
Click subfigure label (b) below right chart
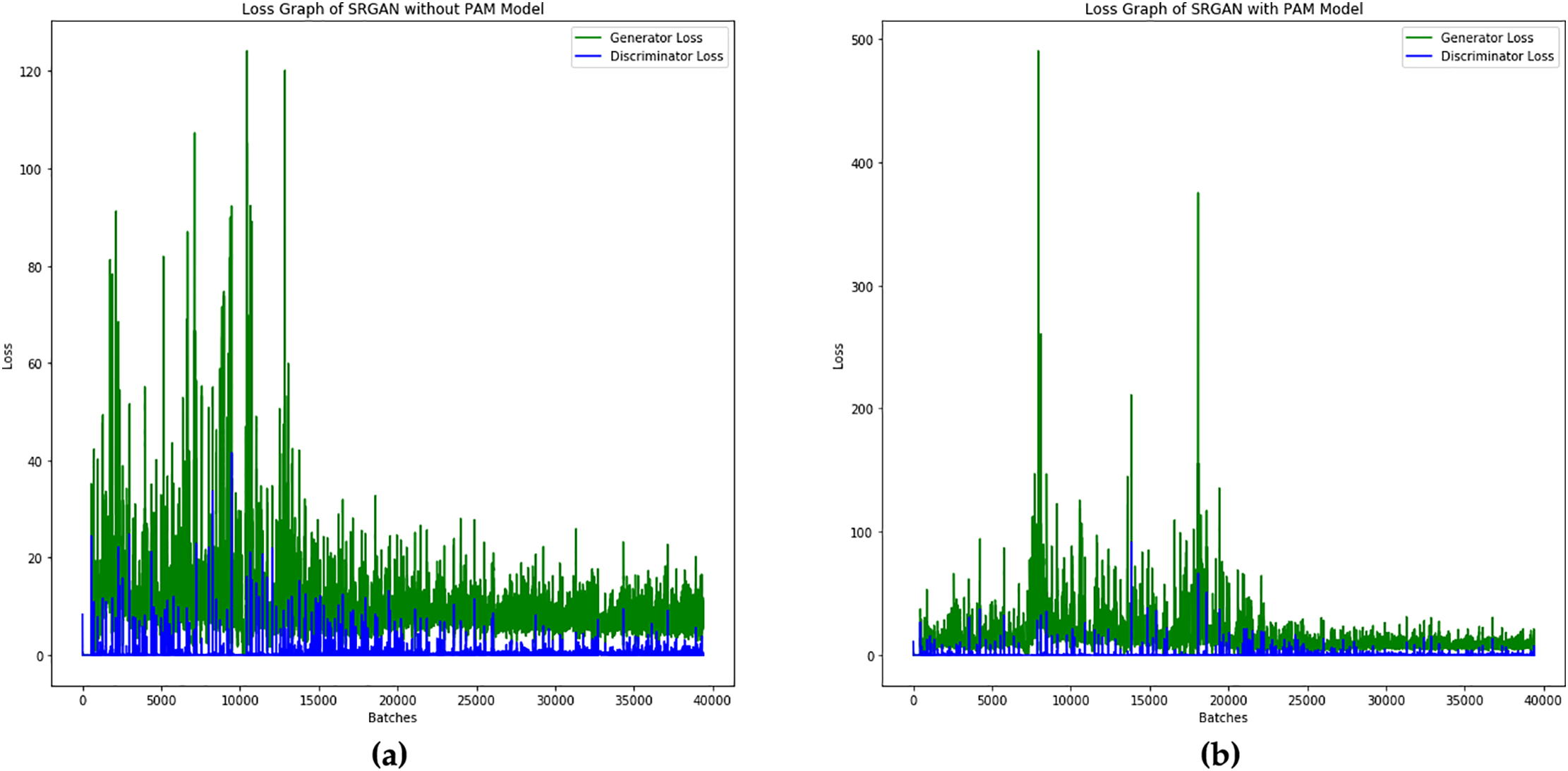coord(1219,754)
